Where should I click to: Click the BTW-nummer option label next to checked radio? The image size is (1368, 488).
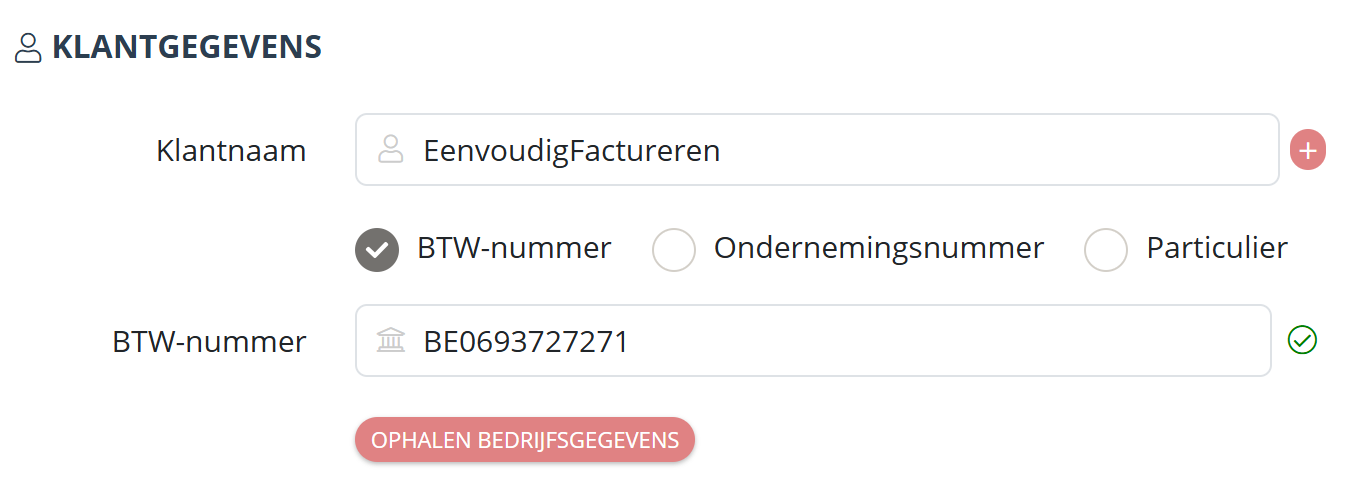tap(514, 248)
